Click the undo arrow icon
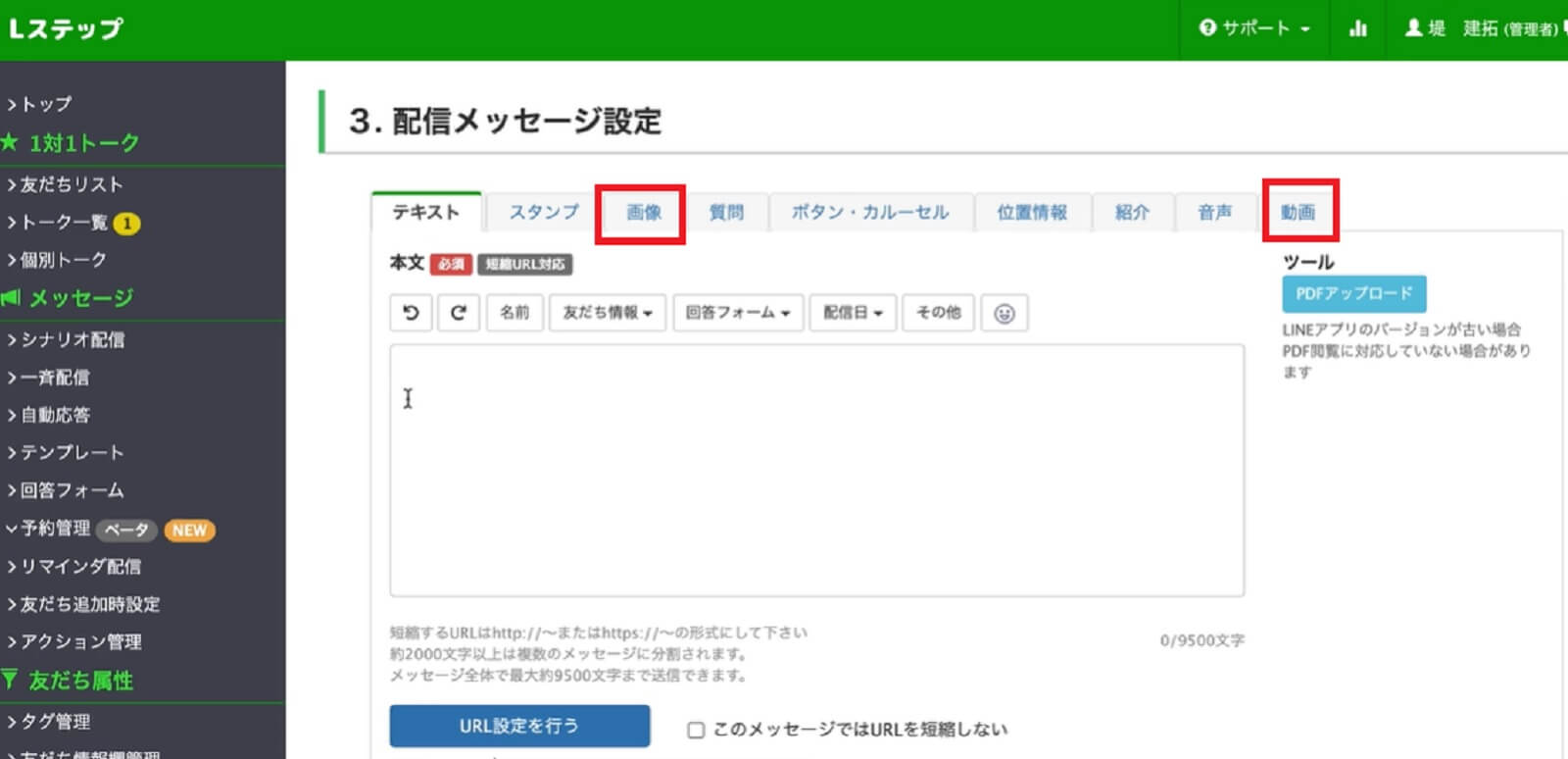 [411, 313]
